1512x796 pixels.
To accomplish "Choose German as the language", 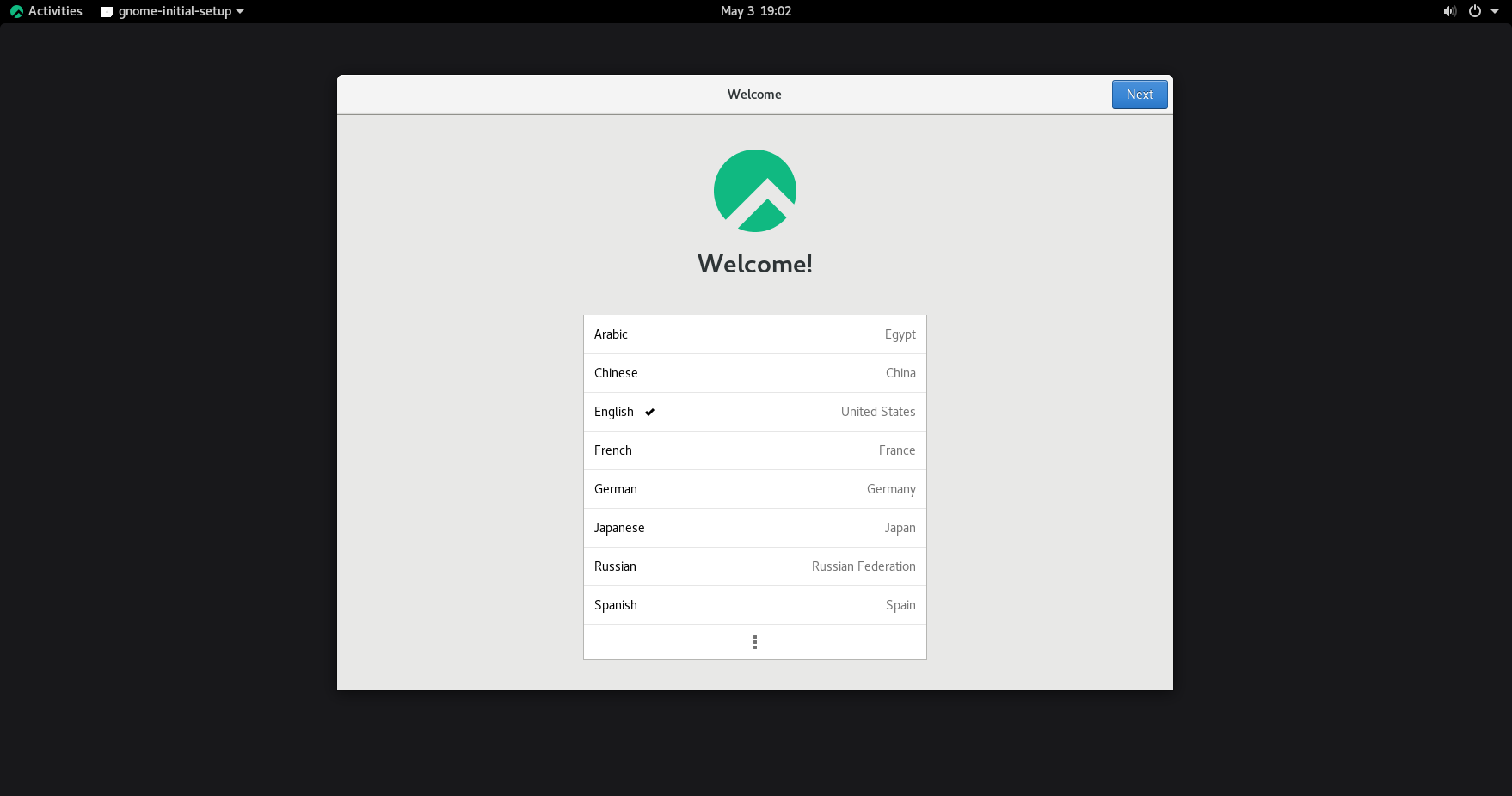I will coord(755,489).
